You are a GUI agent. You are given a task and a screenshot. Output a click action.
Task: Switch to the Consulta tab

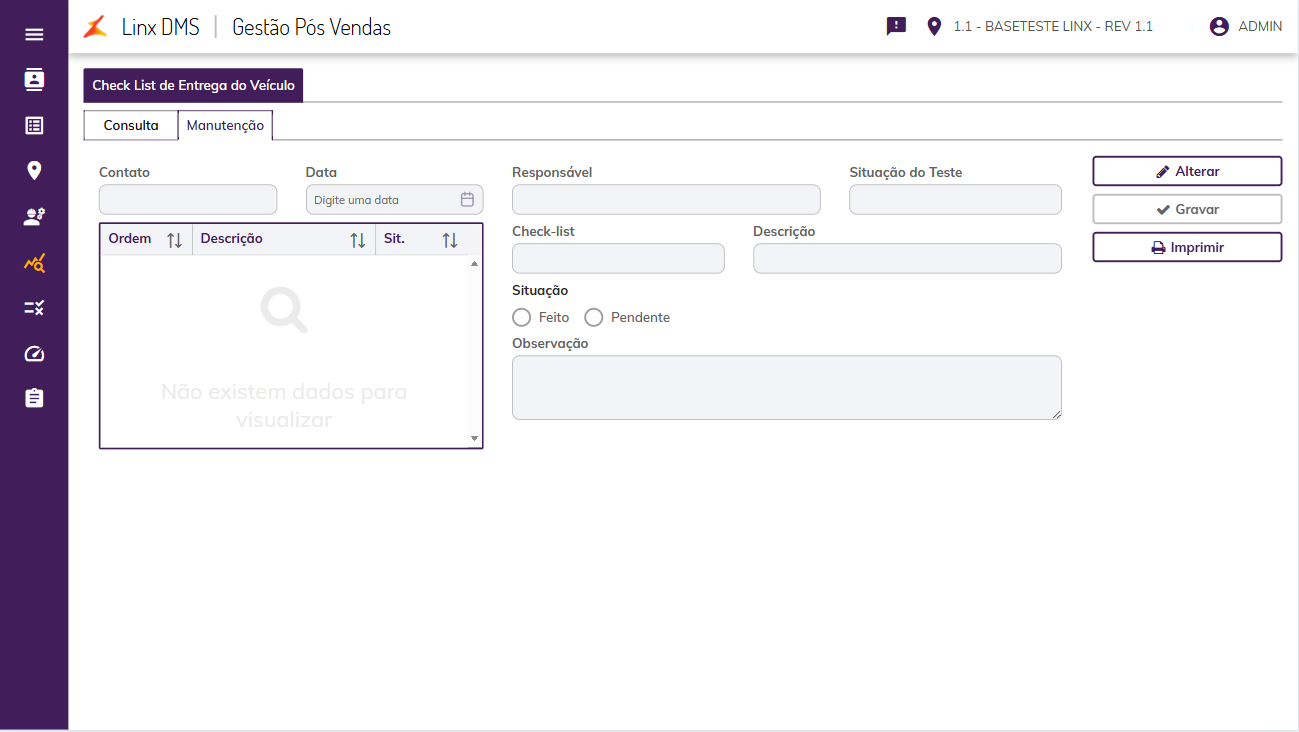point(131,126)
